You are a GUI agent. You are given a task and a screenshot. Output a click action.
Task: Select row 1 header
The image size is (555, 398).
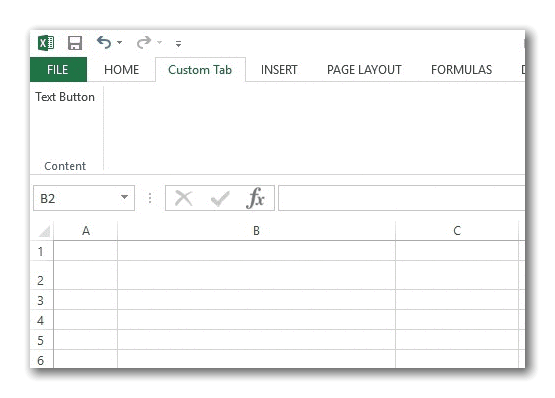(41, 251)
